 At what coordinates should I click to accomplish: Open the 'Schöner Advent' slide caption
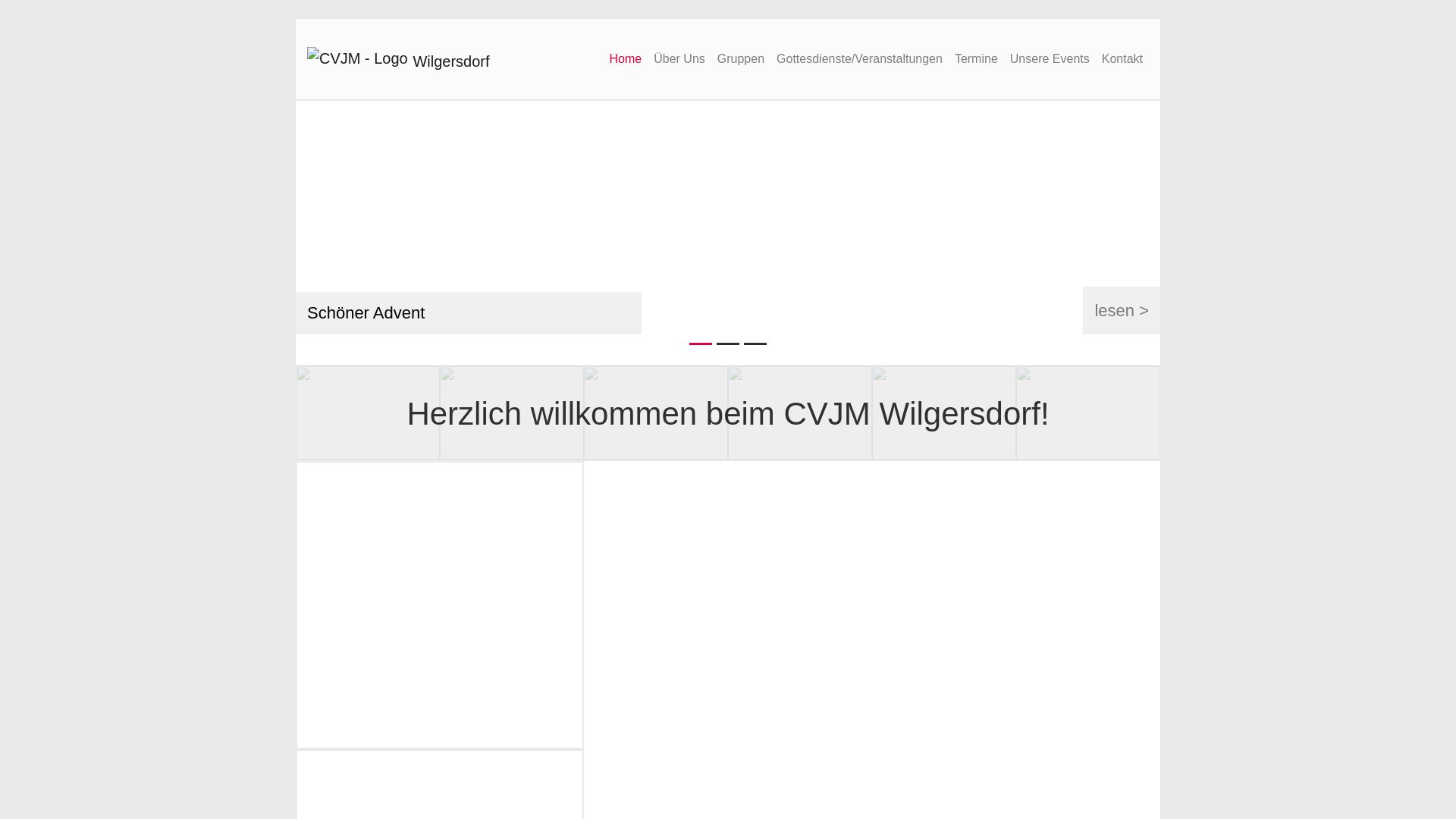(x=468, y=313)
